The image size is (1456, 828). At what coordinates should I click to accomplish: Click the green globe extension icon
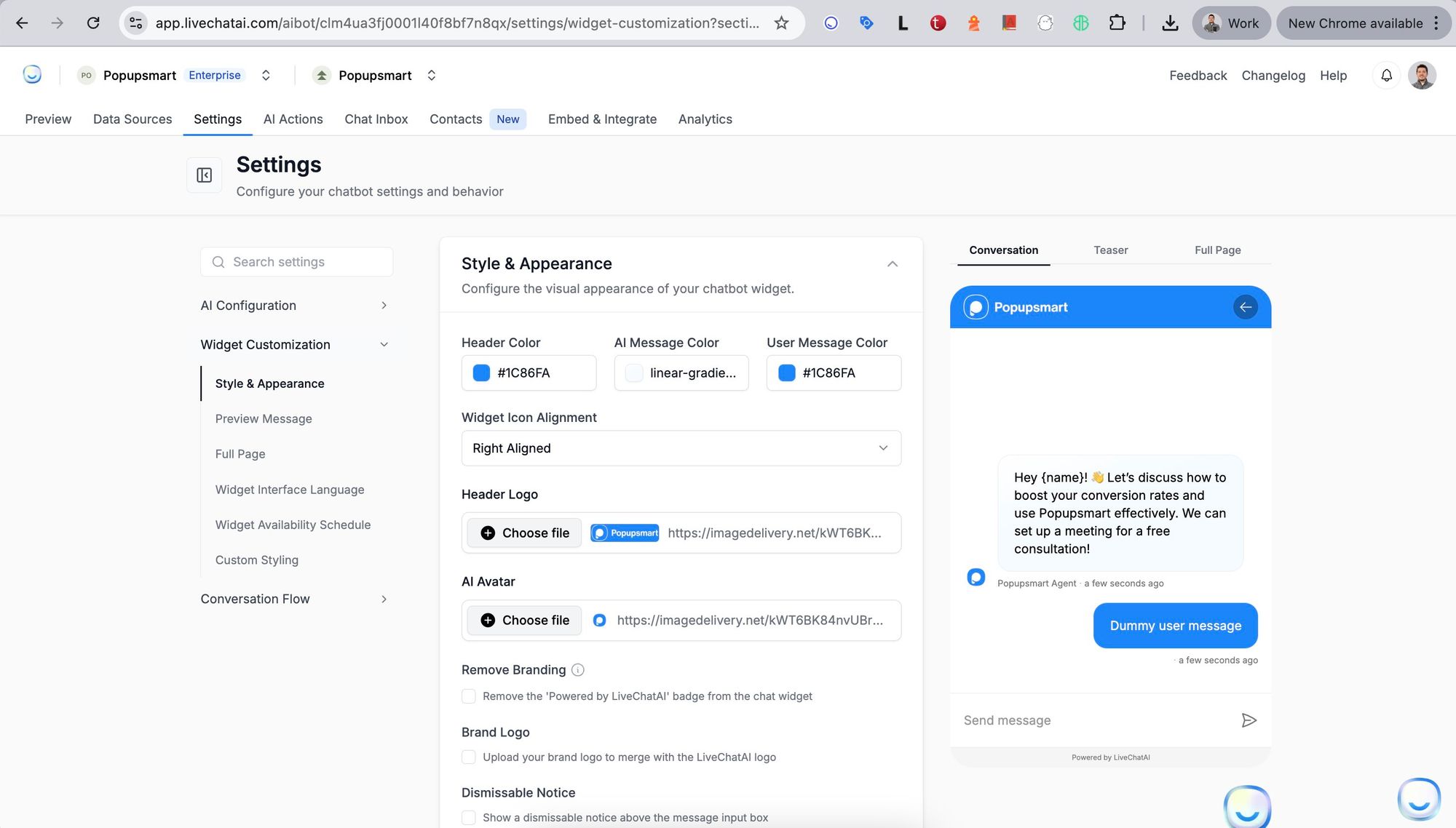click(1080, 23)
